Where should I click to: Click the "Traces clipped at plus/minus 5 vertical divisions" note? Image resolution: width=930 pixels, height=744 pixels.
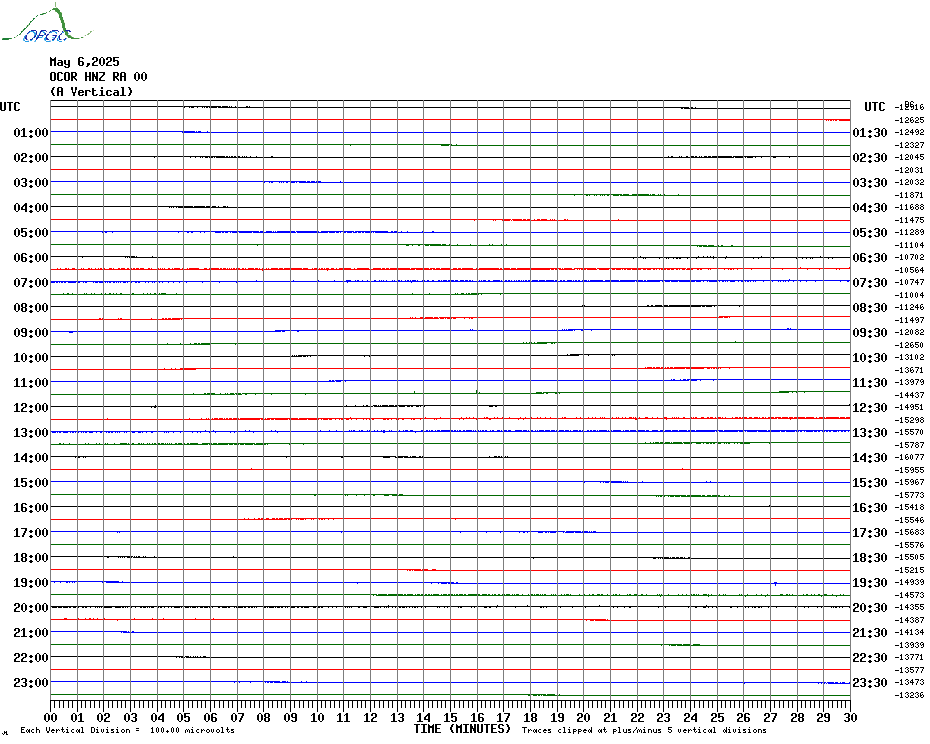644,730
